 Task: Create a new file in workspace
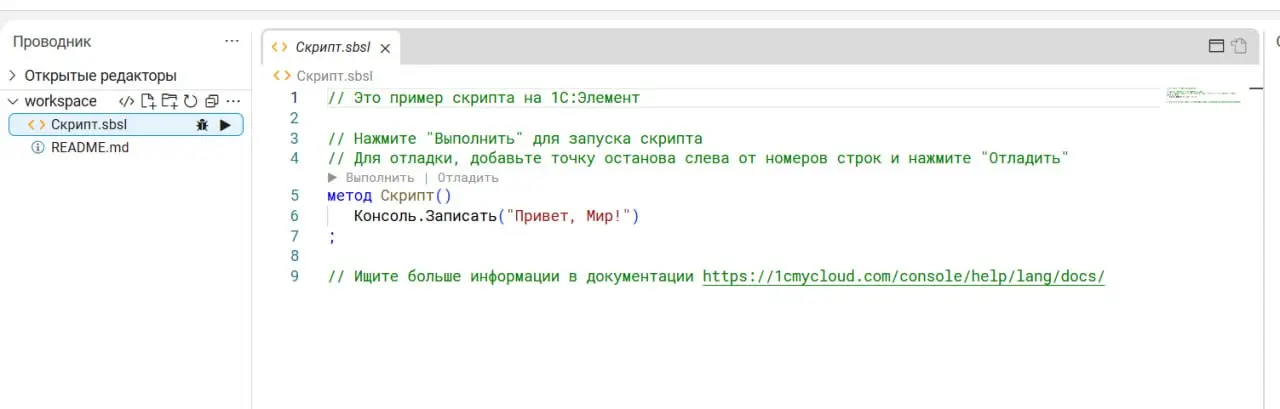coord(148,101)
